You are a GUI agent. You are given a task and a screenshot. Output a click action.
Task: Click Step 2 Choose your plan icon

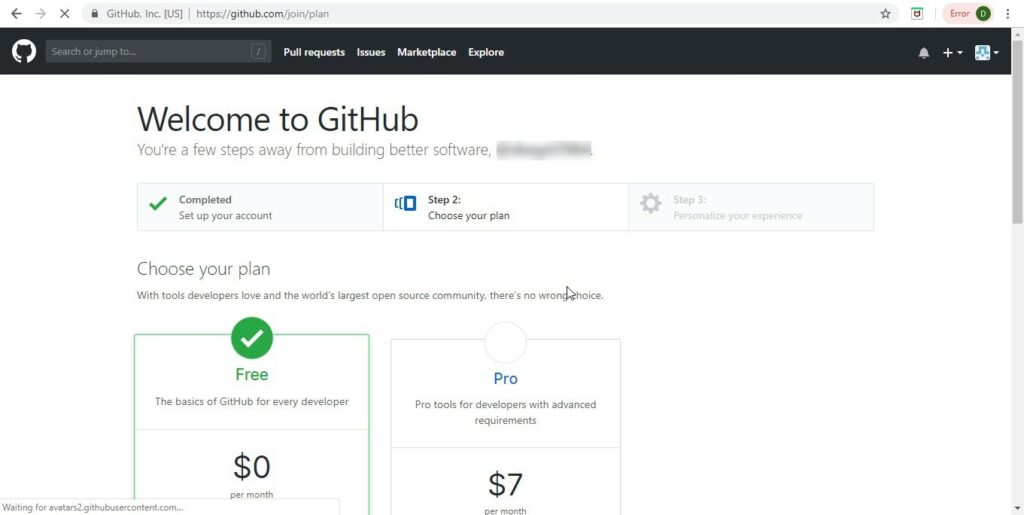tap(406, 204)
